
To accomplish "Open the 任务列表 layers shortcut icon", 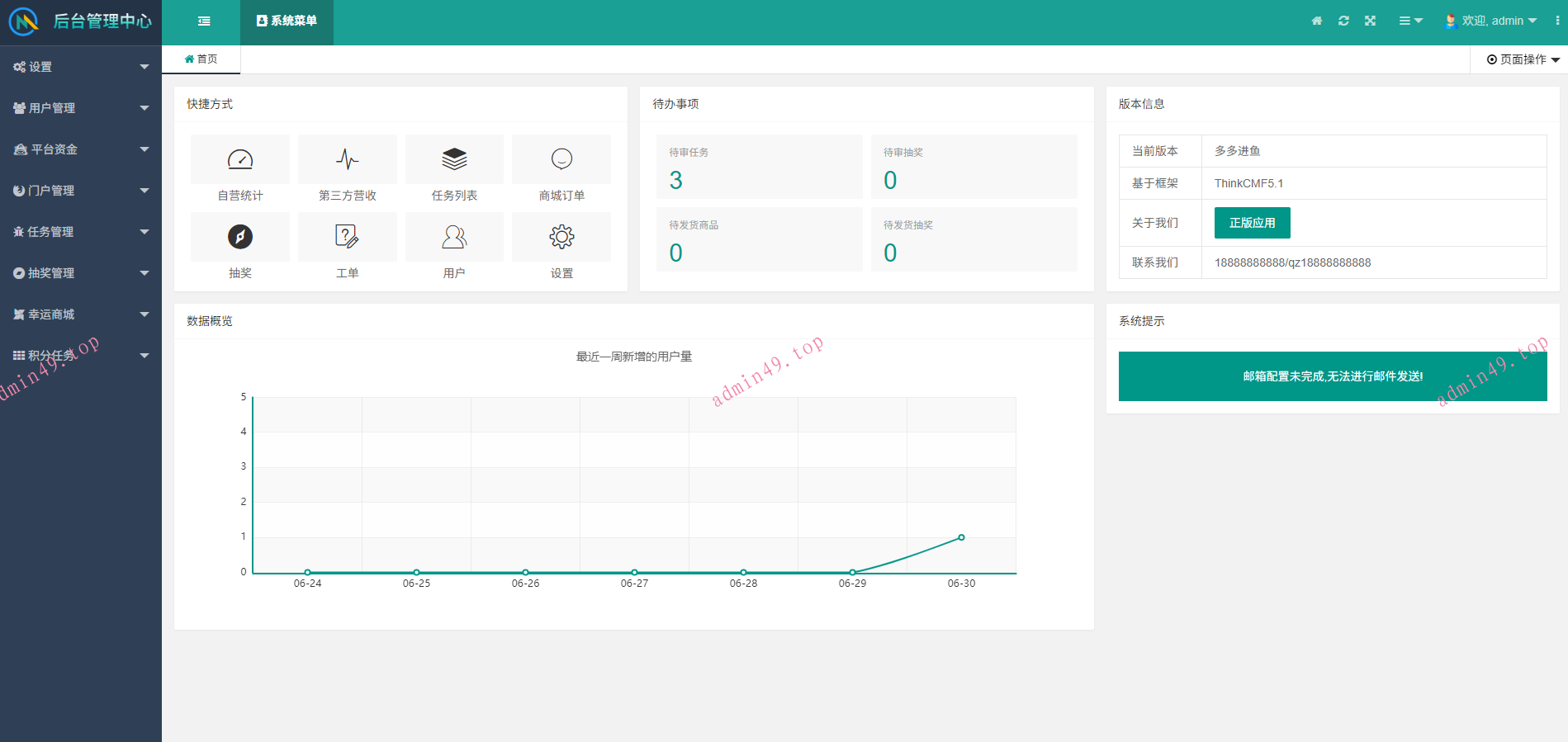I will coord(454,159).
